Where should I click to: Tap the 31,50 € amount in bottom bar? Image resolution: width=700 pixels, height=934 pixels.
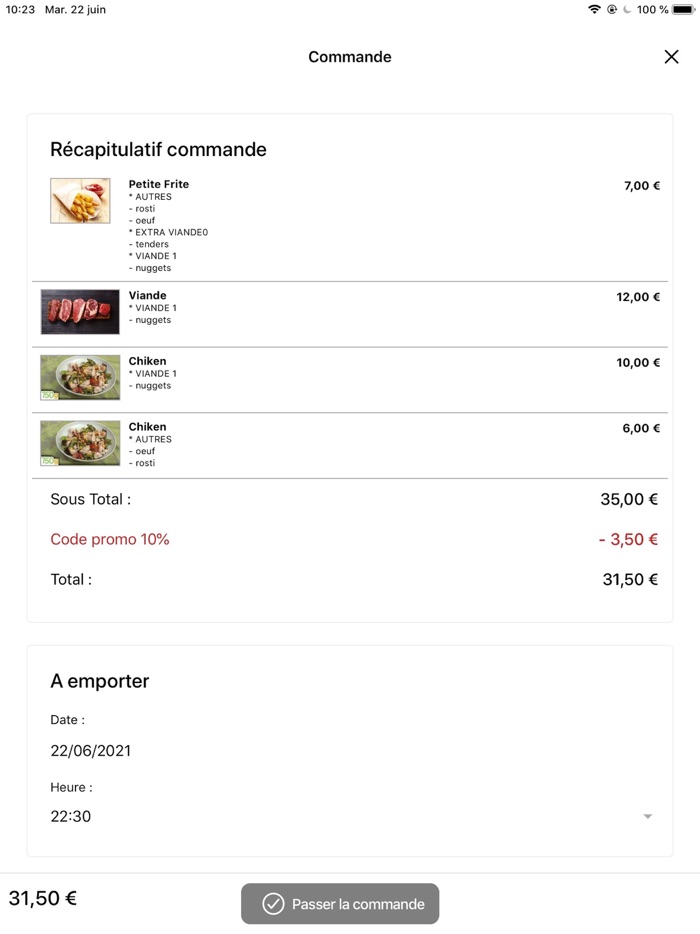[x=43, y=898]
